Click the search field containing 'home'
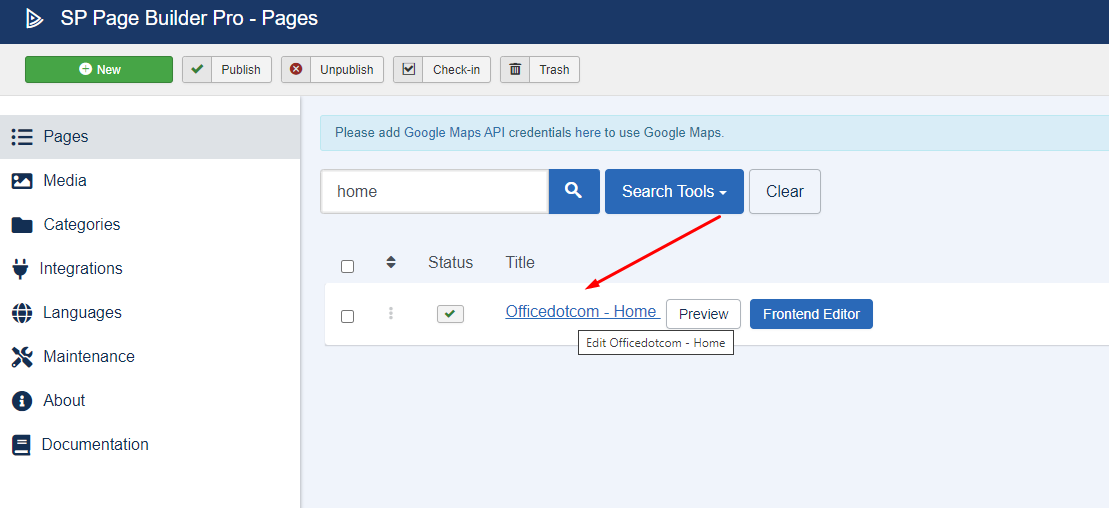This screenshot has width=1109, height=508. pos(435,191)
